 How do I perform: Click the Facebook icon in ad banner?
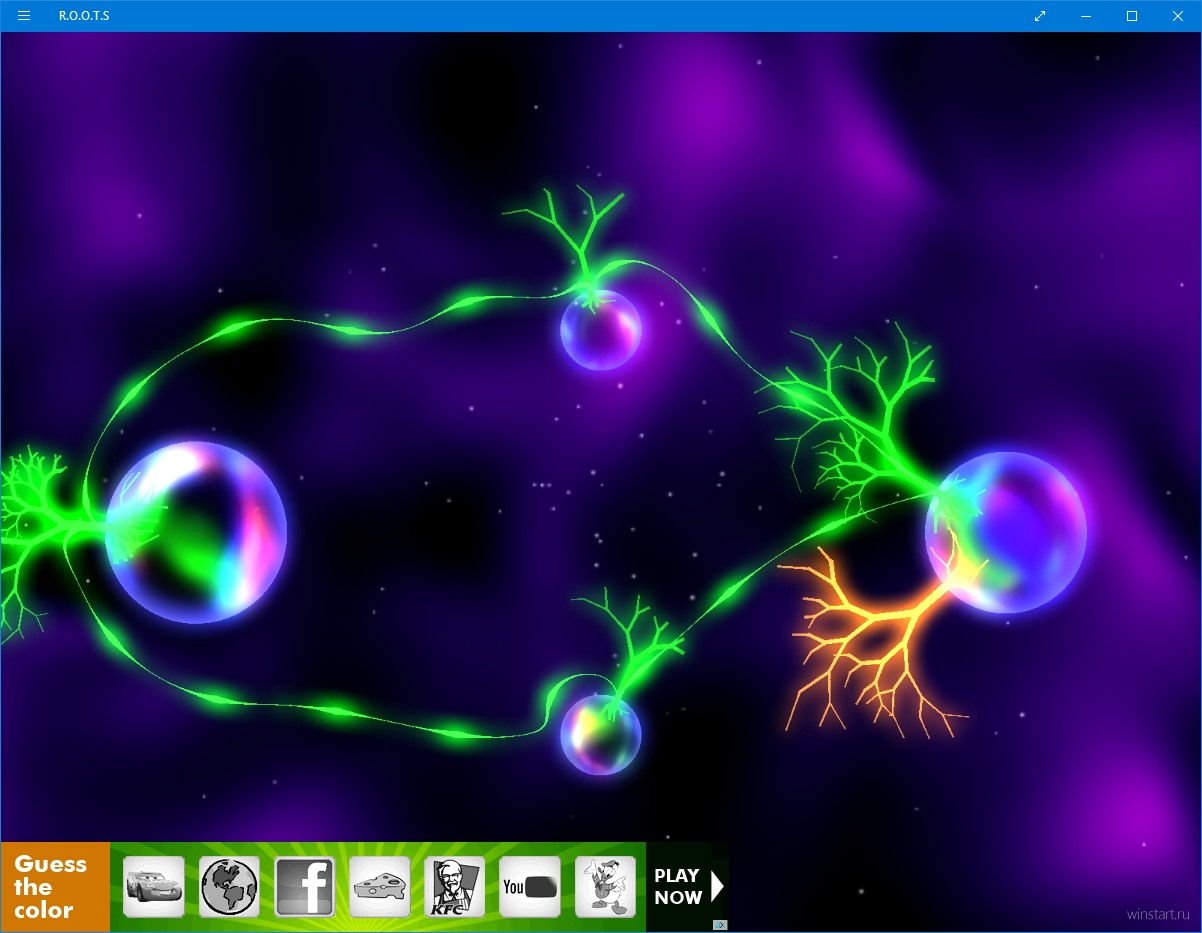(x=304, y=887)
